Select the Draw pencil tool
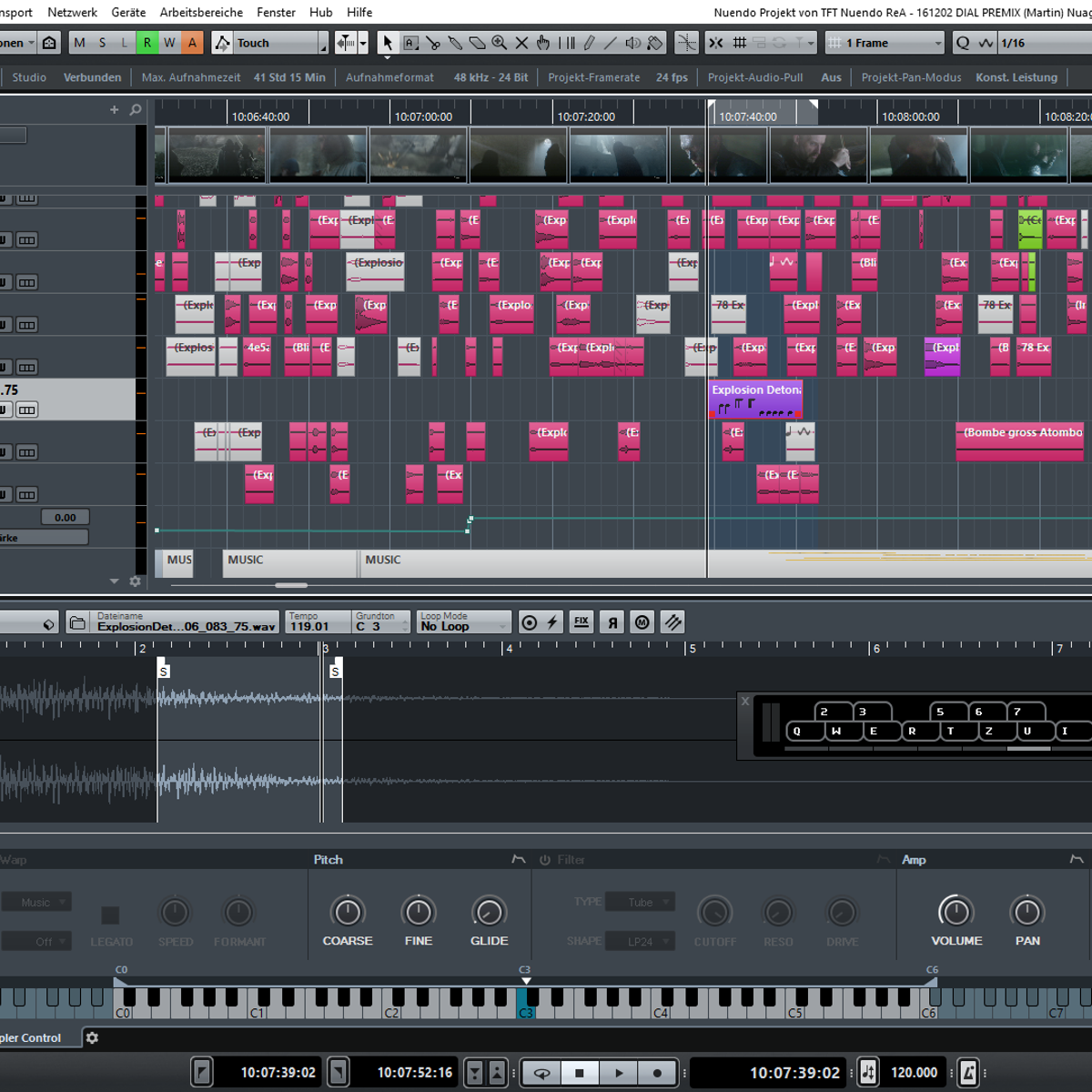The image size is (1092, 1092). 589,43
